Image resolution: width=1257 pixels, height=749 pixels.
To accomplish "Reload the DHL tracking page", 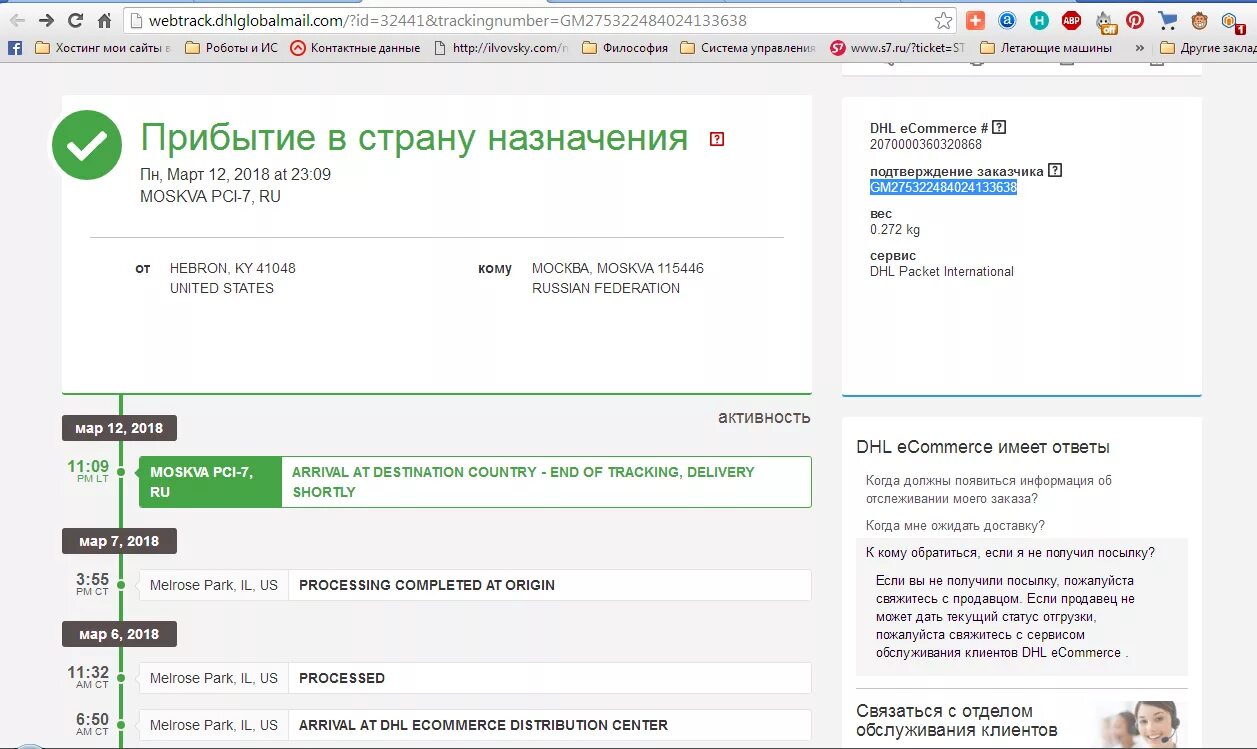I will point(75,20).
